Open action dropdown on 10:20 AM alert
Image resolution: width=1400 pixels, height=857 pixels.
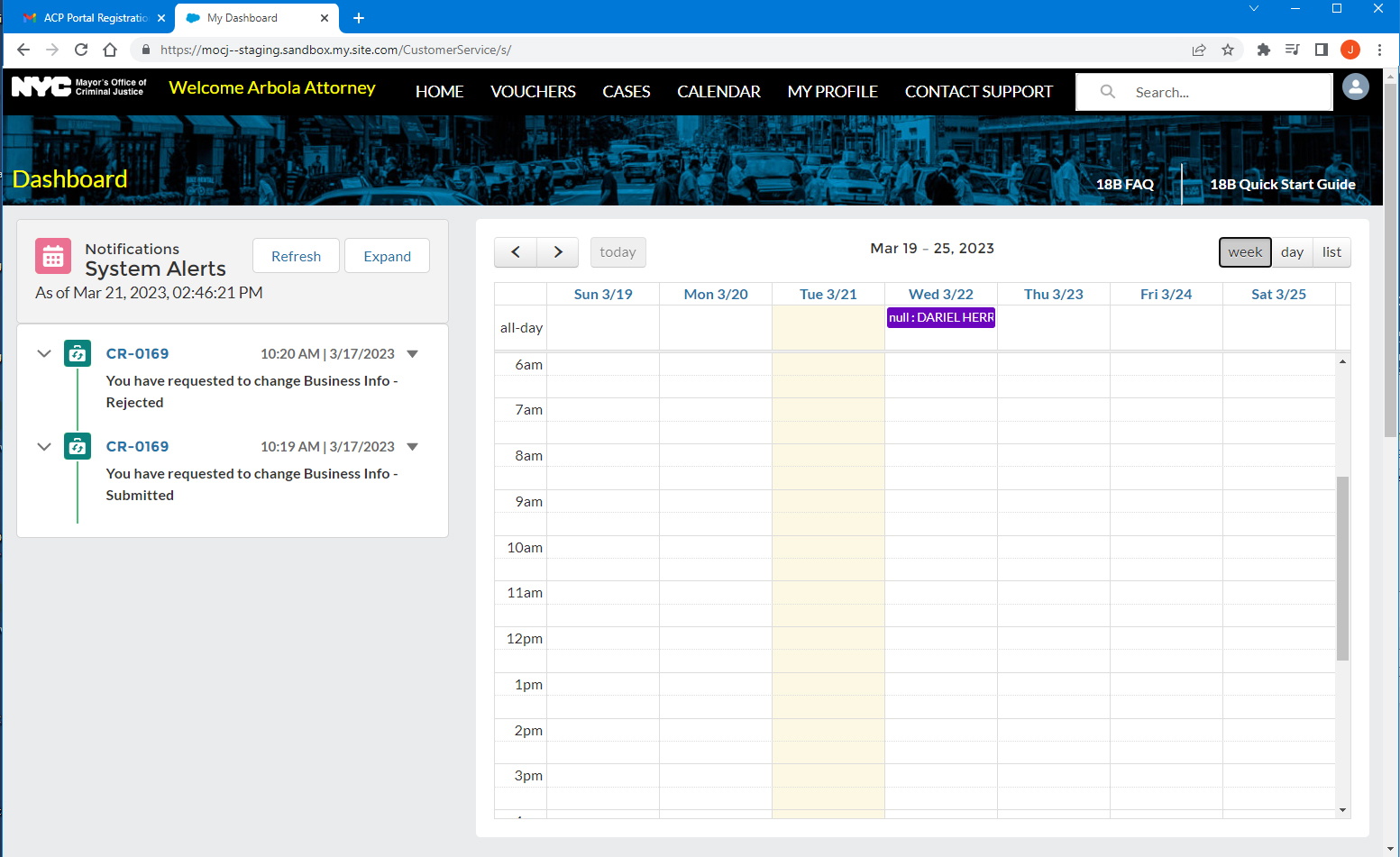pos(413,354)
